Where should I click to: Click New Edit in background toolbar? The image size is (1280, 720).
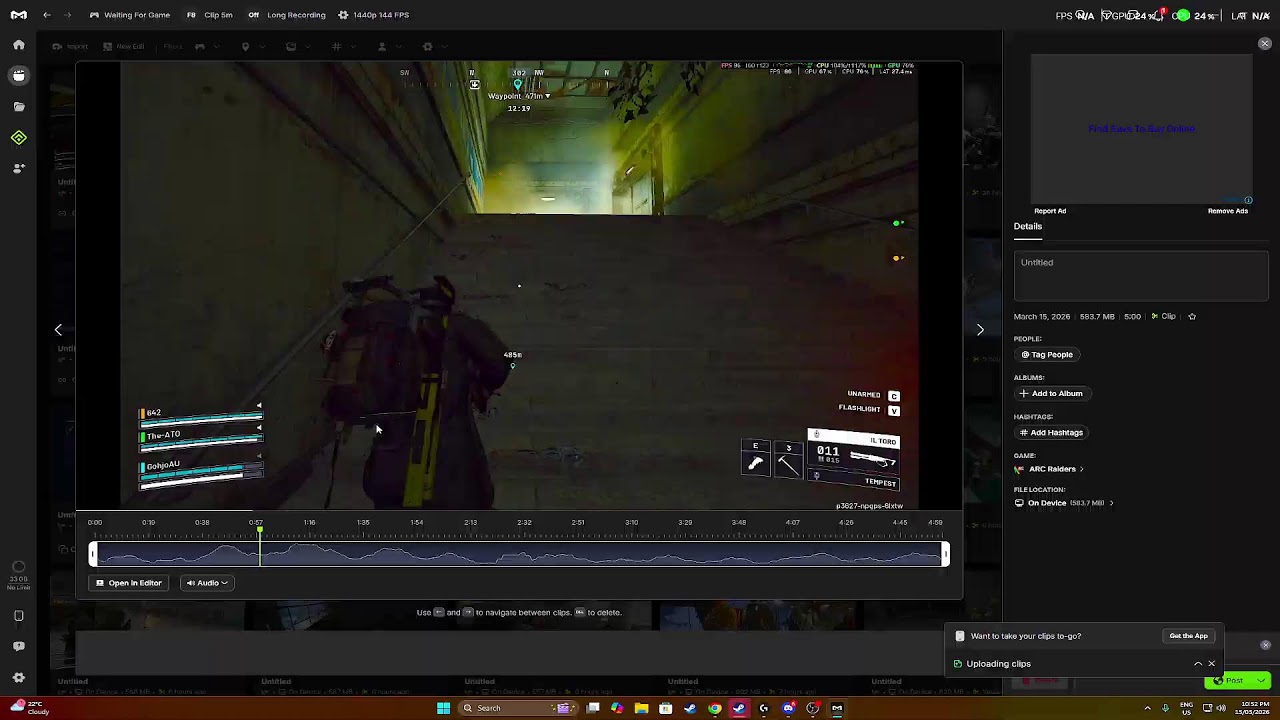124,46
